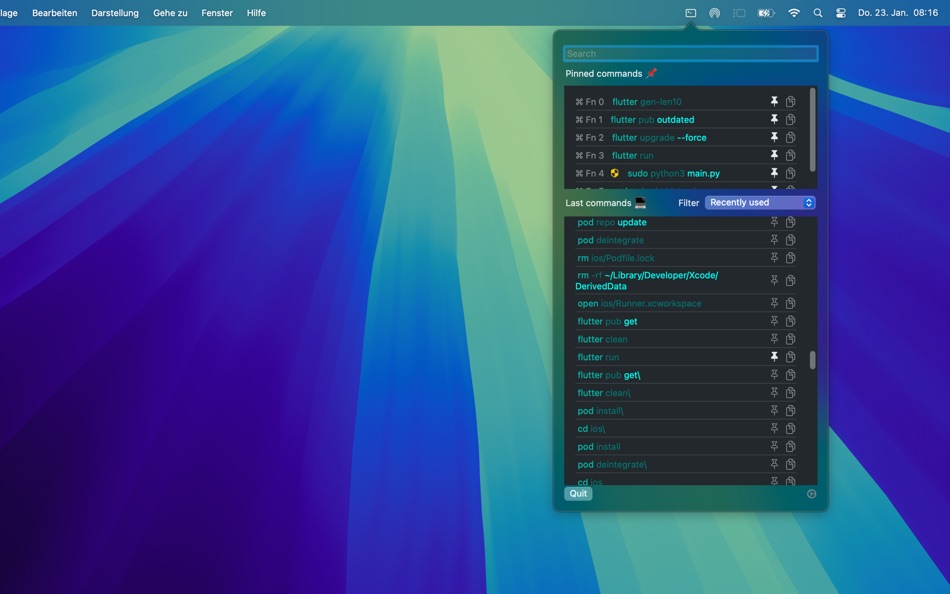Pin the flutter pub get\ command

coord(774,375)
